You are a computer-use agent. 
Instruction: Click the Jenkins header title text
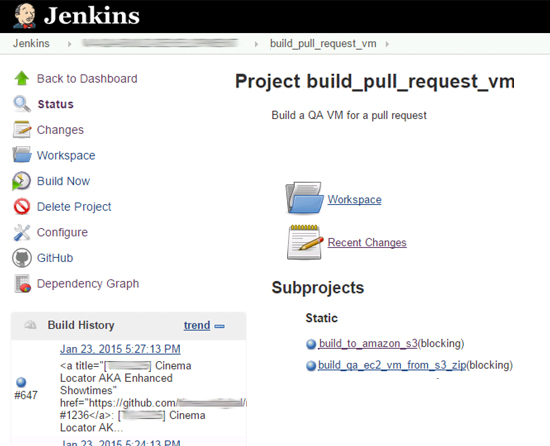click(x=92, y=16)
